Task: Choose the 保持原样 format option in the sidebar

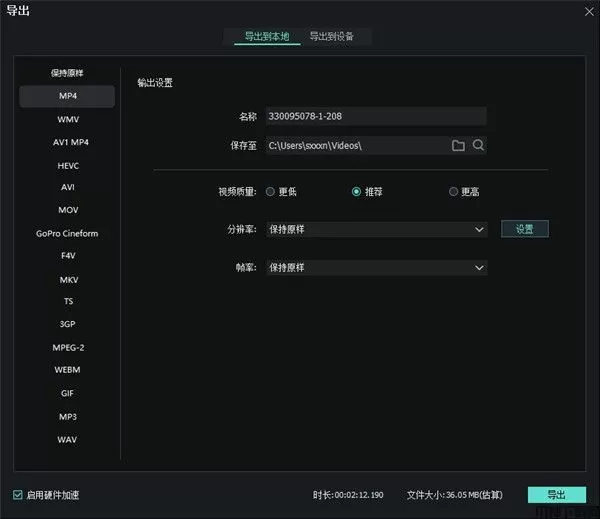Action: click(x=67, y=73)
